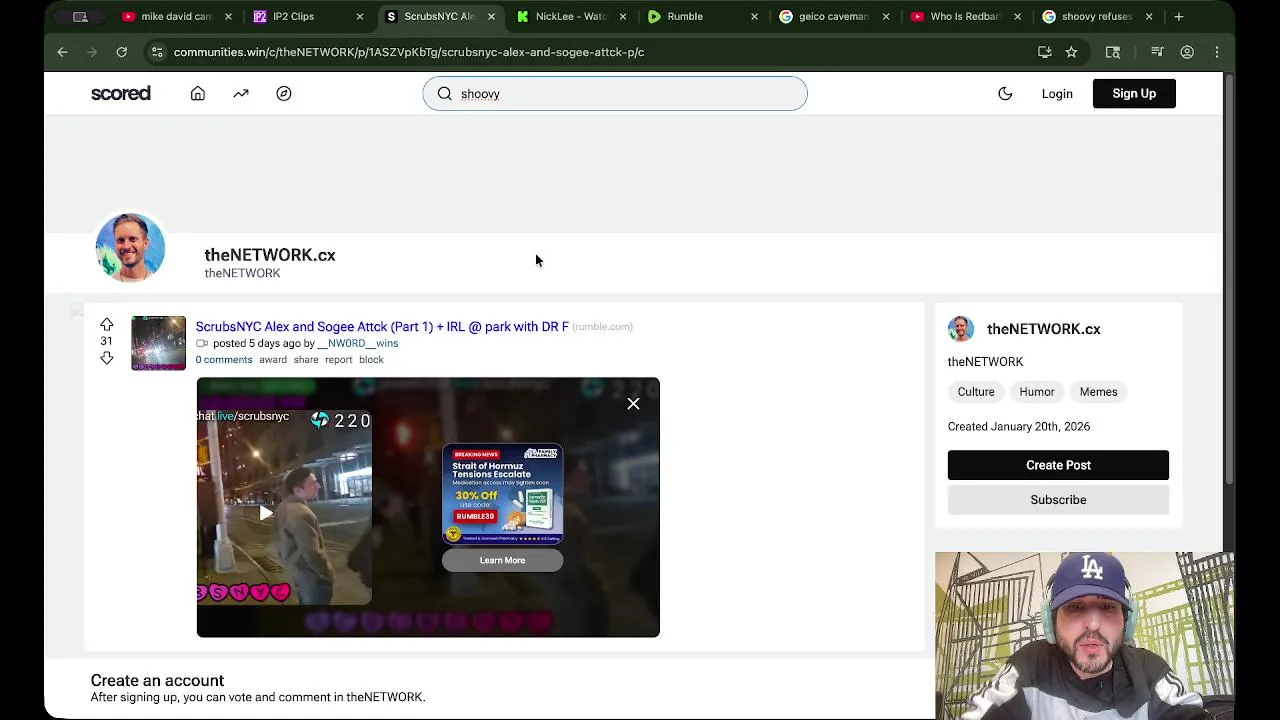Install app icon in address bar

click(1045, 52)
